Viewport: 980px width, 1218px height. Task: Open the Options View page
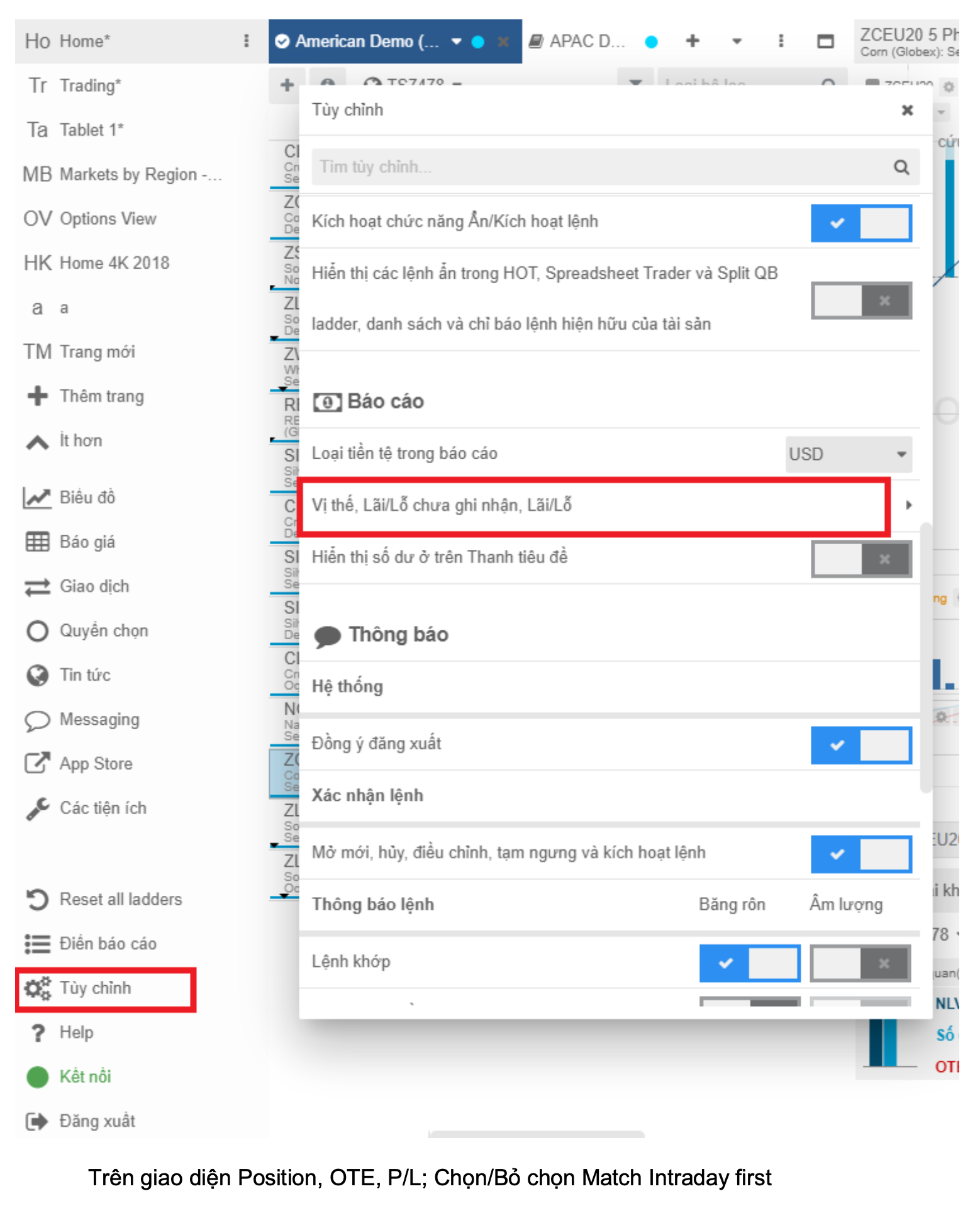107,219
